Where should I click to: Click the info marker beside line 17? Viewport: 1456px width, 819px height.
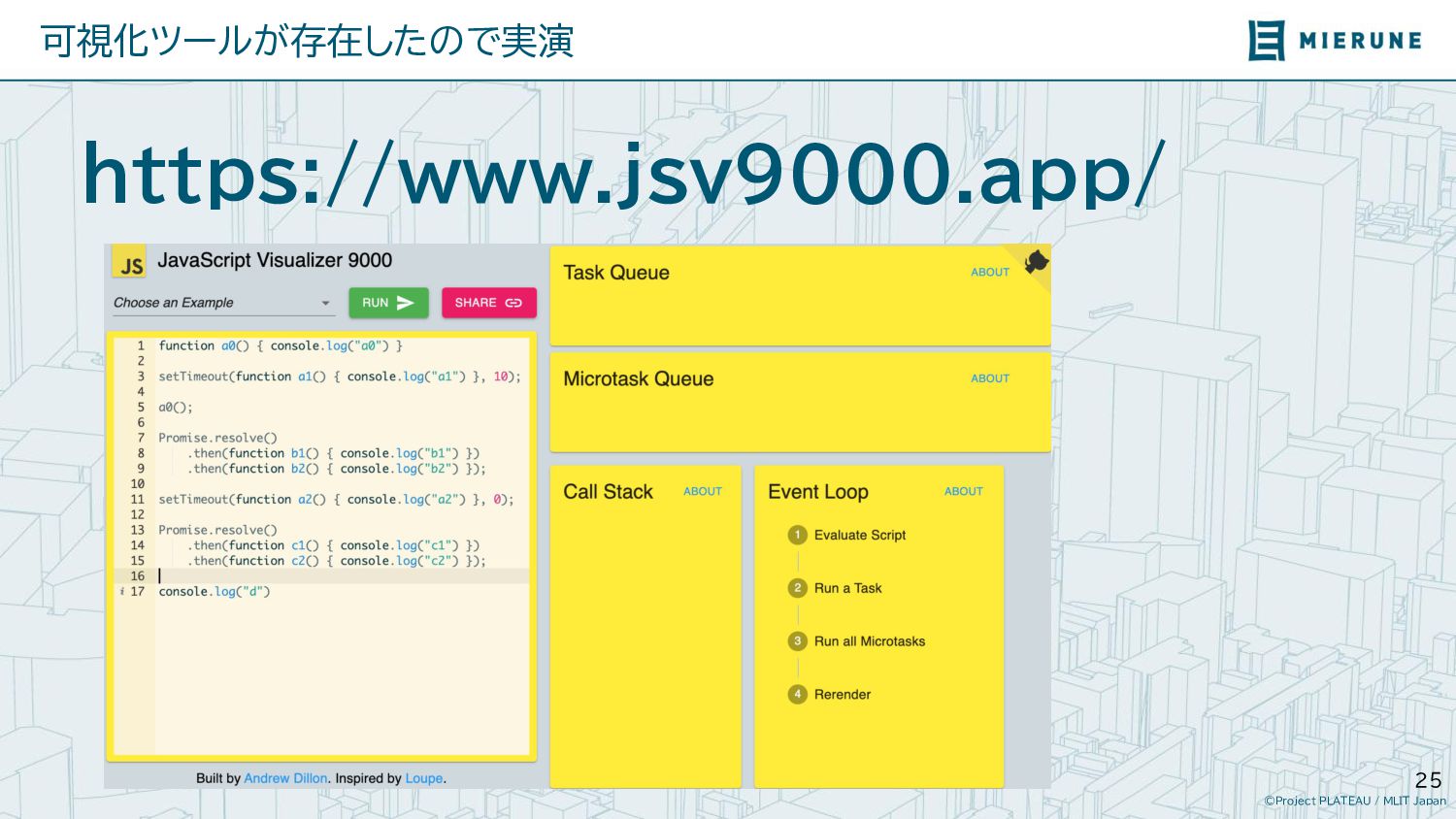pos(121,591)
